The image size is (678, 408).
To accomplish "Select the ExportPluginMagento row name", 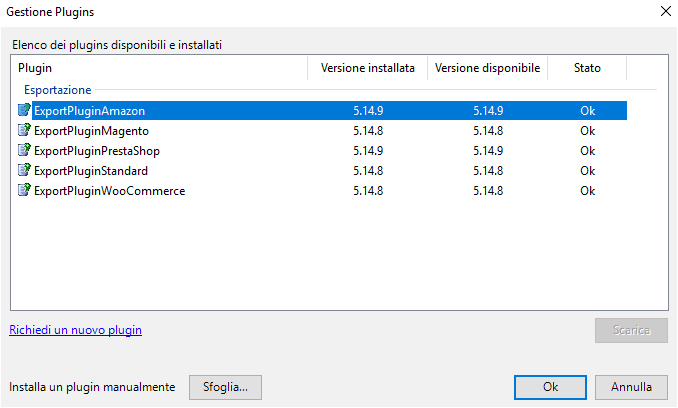I will 91,131.
